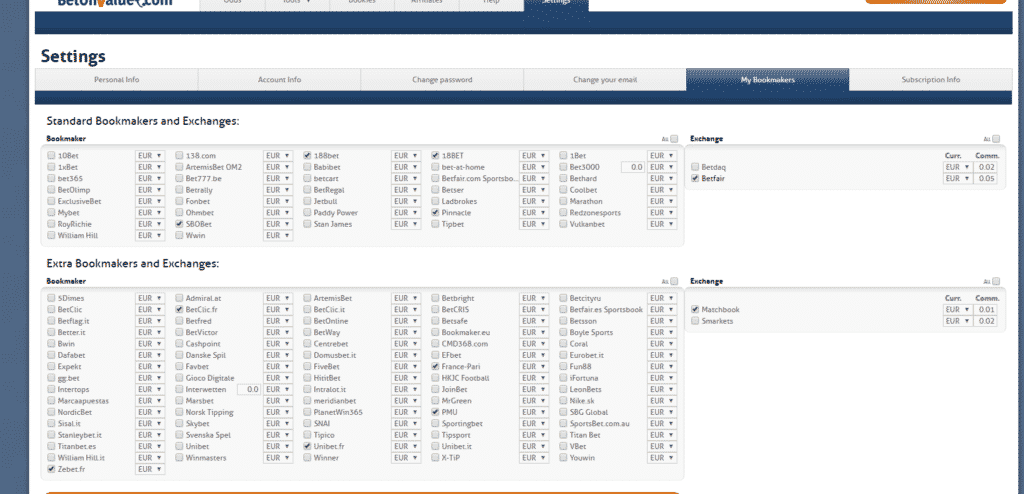Tick the bet365 checkbox
1024x494 pixels.
pos(51,178)
